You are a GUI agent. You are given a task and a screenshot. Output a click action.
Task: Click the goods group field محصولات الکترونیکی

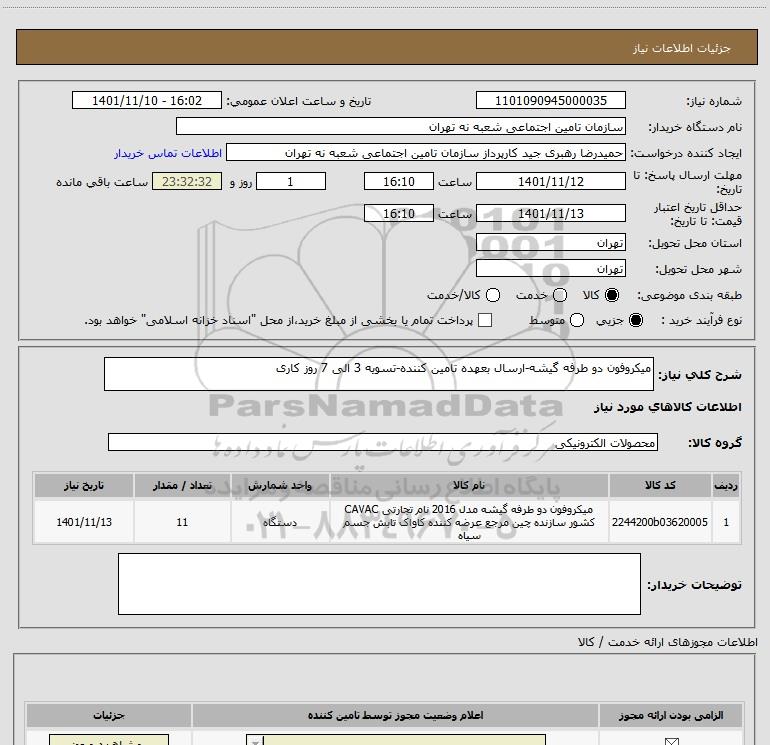tap(383, 442)
